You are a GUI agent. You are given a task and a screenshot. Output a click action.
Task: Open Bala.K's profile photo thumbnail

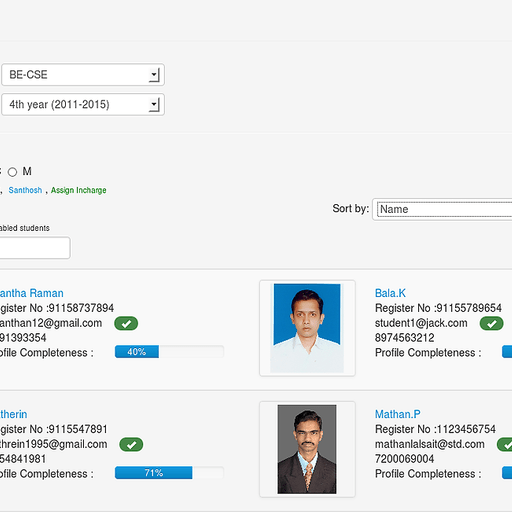(x=307, y=328)
